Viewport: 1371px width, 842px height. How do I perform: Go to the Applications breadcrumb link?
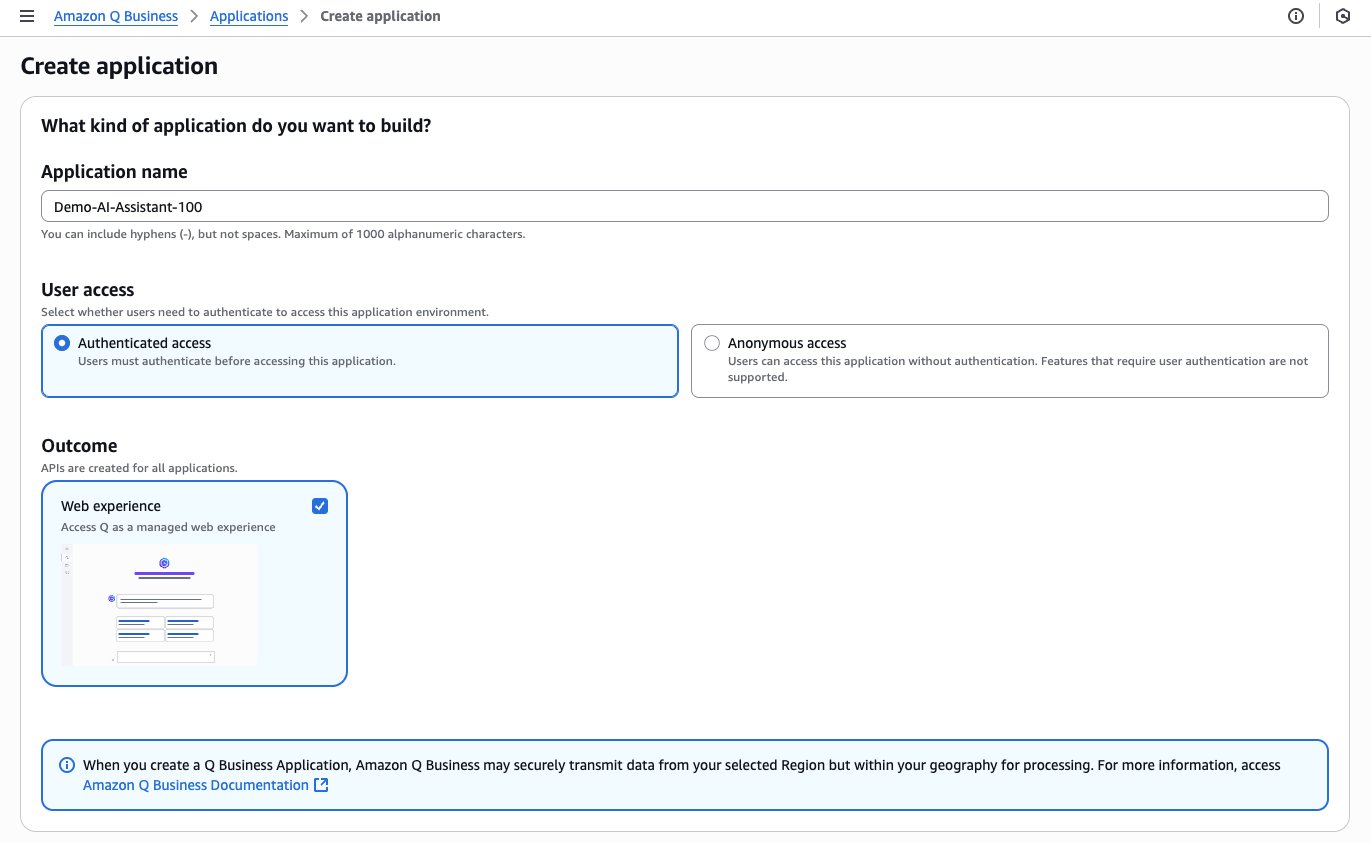click(x=249, y=16)
